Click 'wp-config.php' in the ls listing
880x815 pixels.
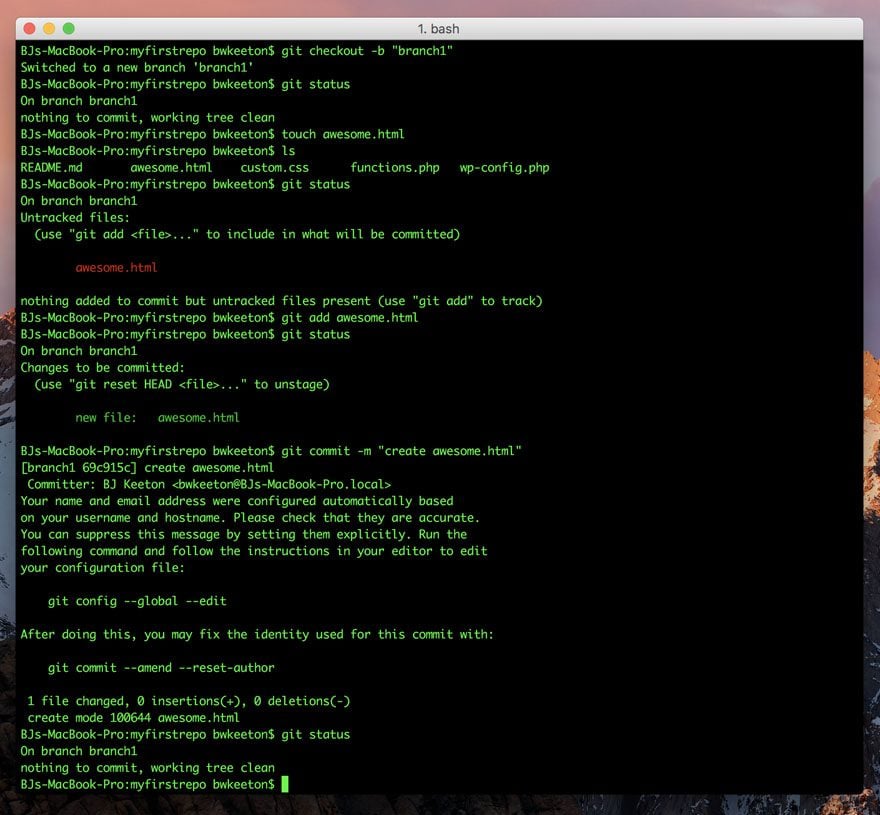[x=505, y=168]
